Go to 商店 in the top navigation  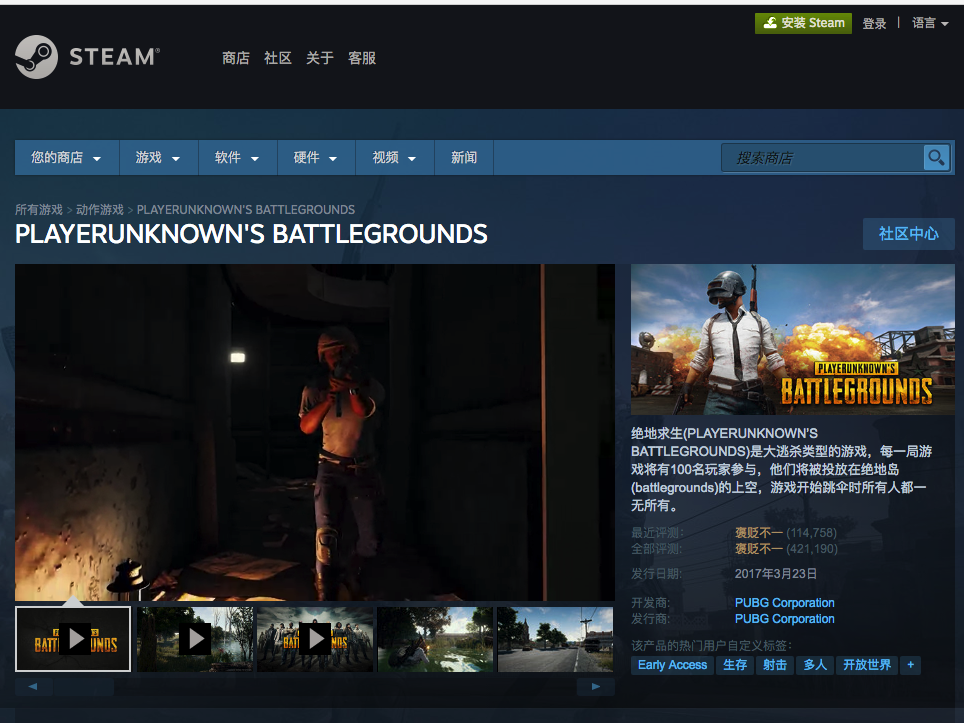click(235, 58)
